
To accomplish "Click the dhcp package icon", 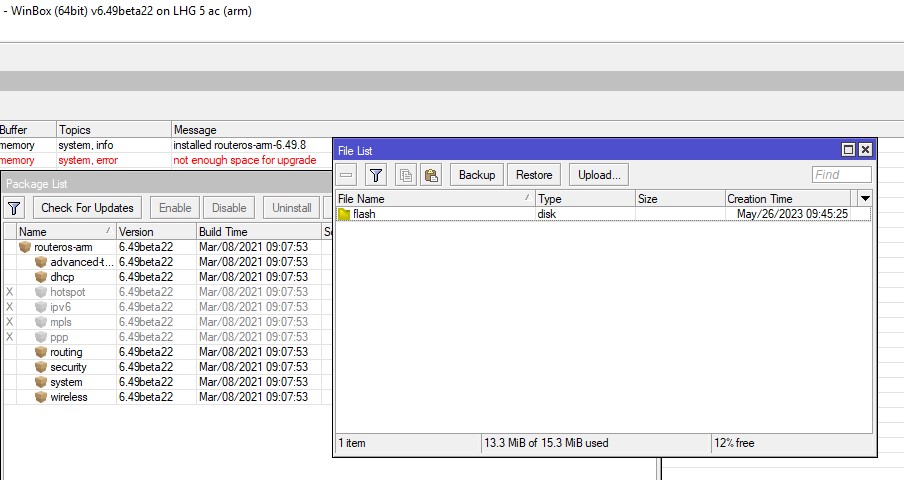I will pyautogui.click(x=41, y=277).
